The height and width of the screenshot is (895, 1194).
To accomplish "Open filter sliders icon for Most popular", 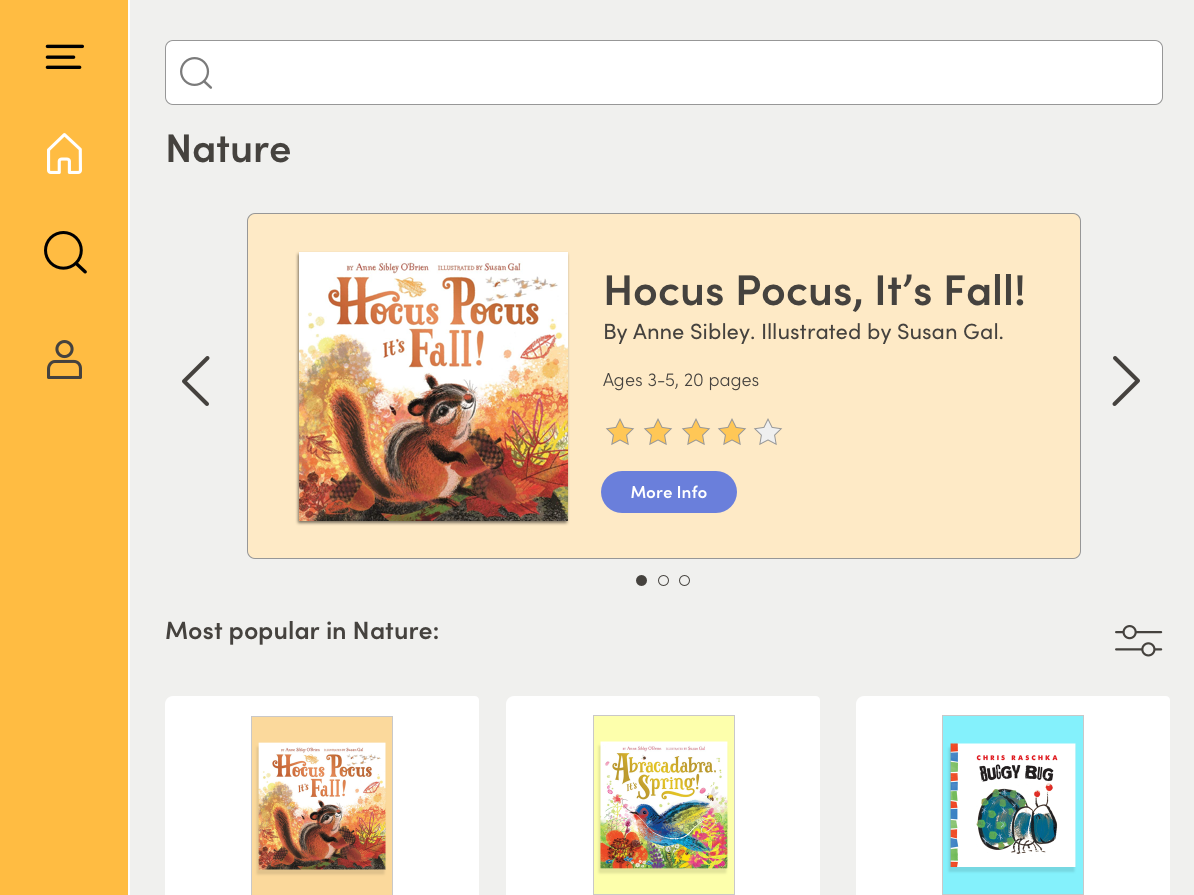I will click(x=1138, y=641).
